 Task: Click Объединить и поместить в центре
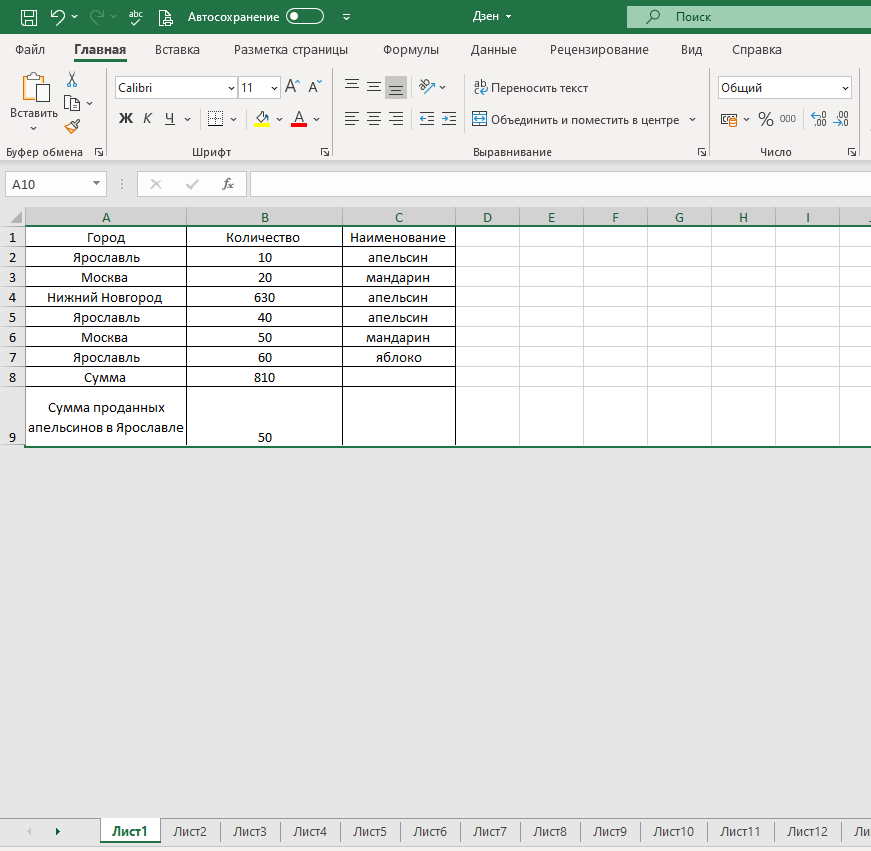tap(575, 119)
